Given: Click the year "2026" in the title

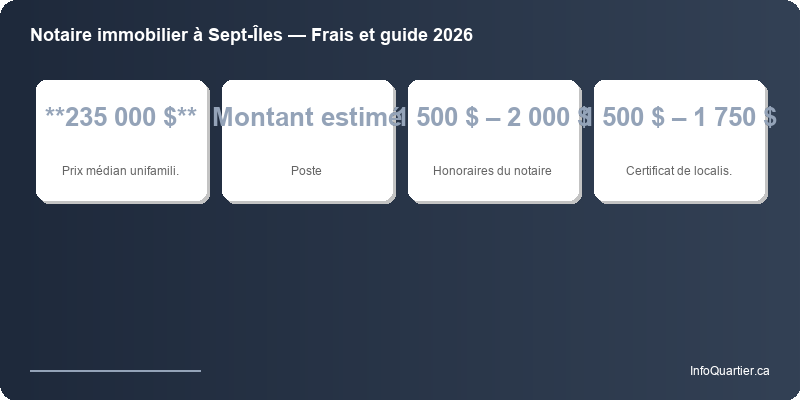Looking at the screenshot, I should click(453, 35).
